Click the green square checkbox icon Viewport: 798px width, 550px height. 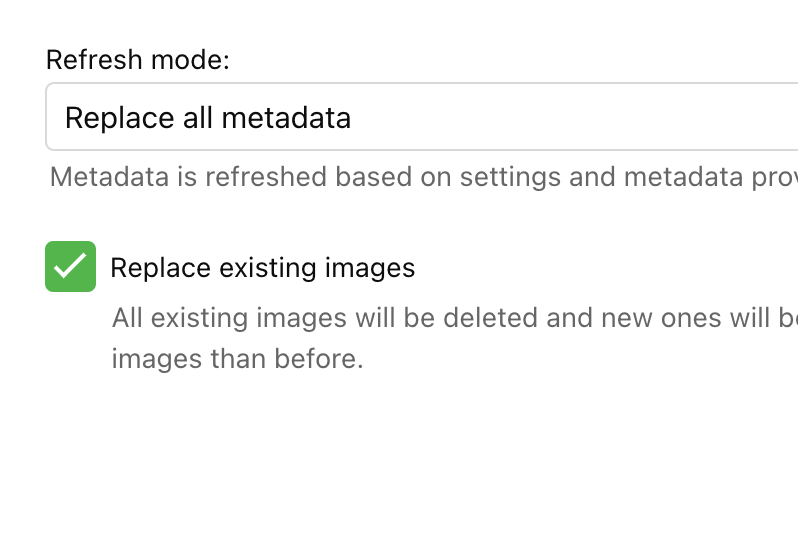click(70, 266)
